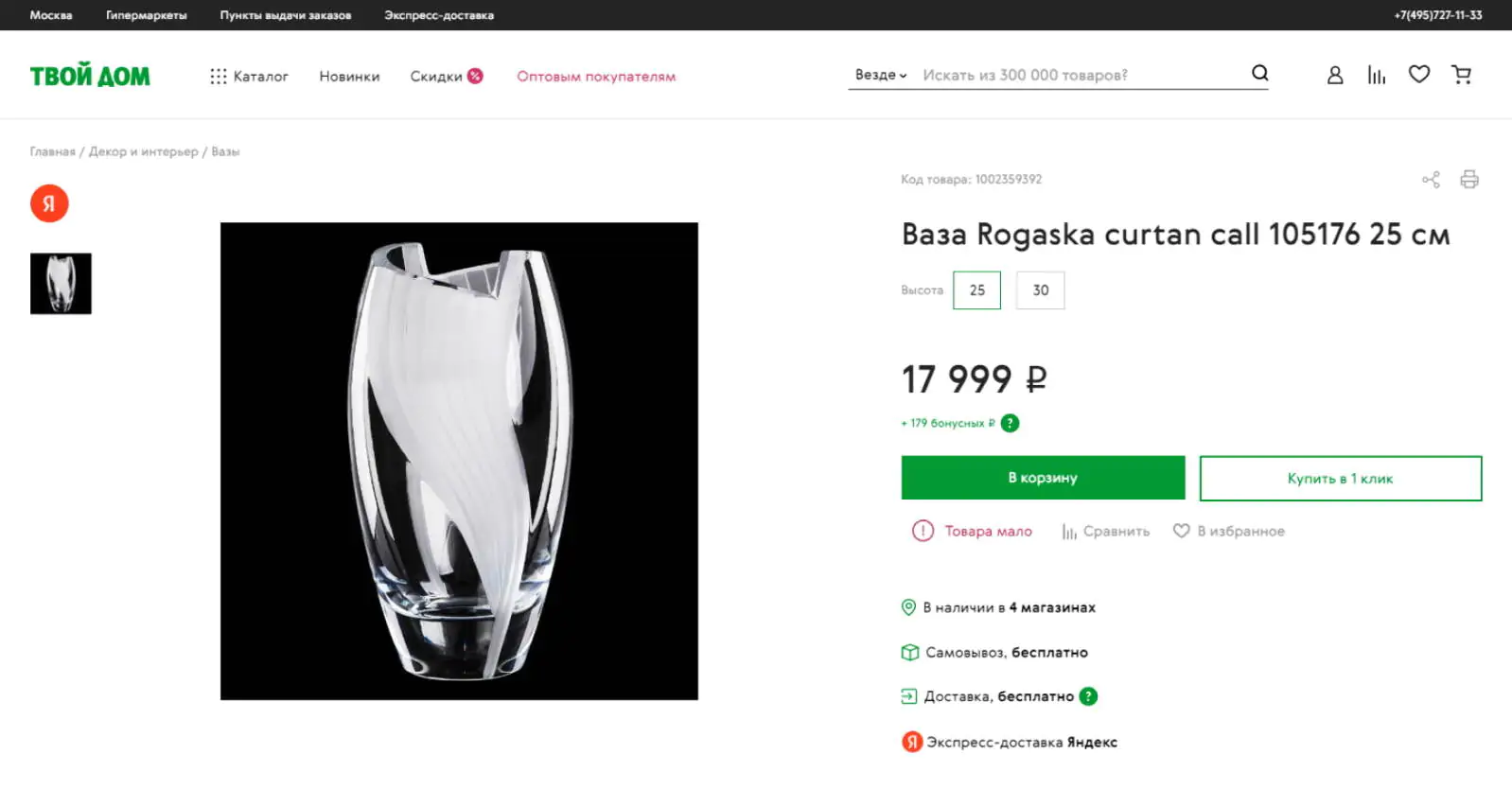Share this product via share icon
Image resolution: width=1512 pixels, height=789 pixels.
[x=1431, y=180]
